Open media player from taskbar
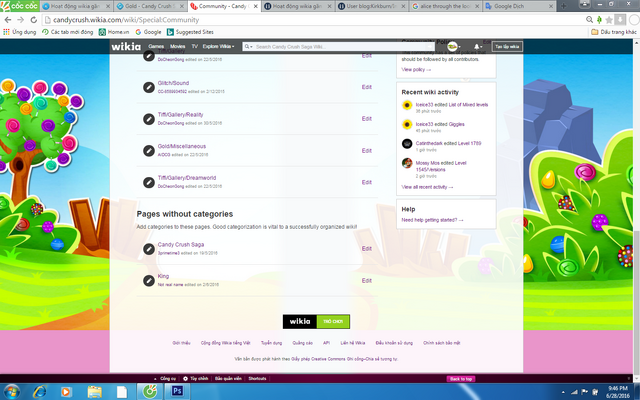 coord(66,392)
